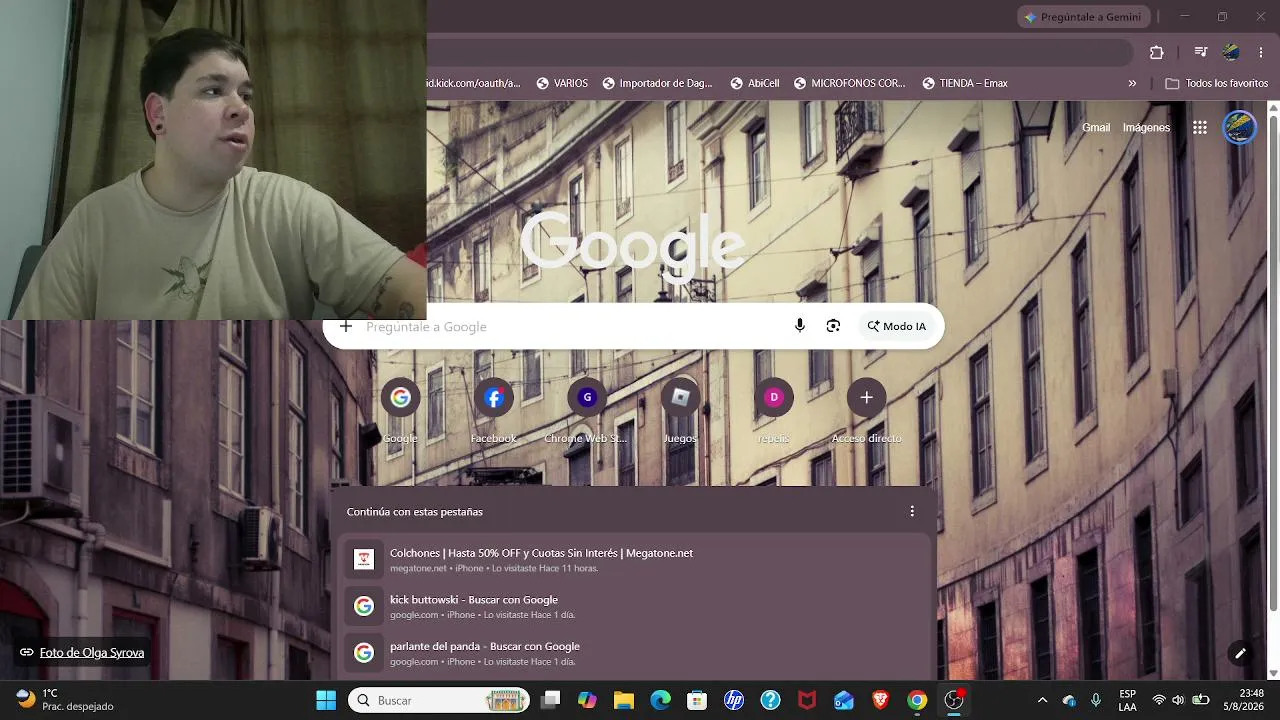Open the Chrome profile avatar in the toolbar
Viewport: 1280px width, 720px height.
1231,53
